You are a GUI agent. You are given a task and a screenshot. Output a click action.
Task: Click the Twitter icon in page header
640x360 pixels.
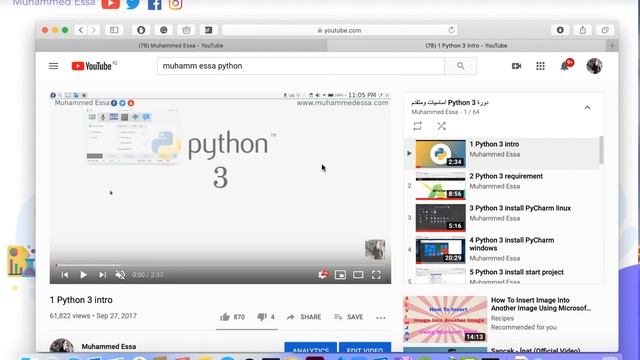[133, 4]
